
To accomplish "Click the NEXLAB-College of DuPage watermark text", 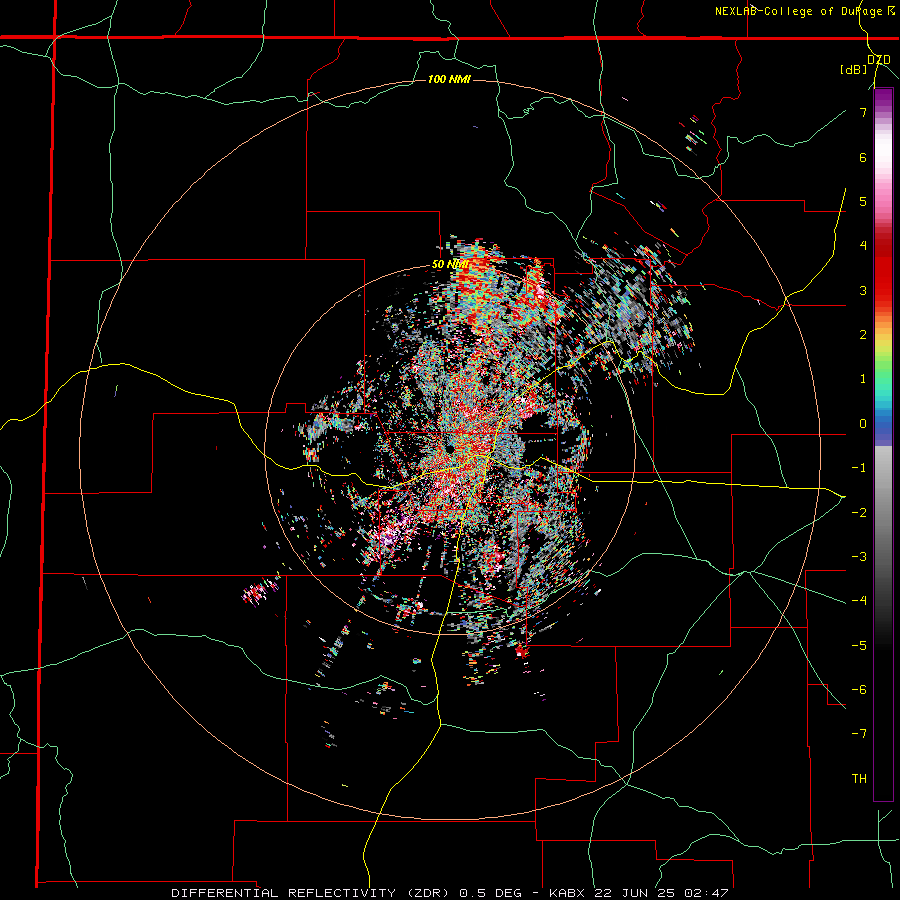I will [804, 11].
